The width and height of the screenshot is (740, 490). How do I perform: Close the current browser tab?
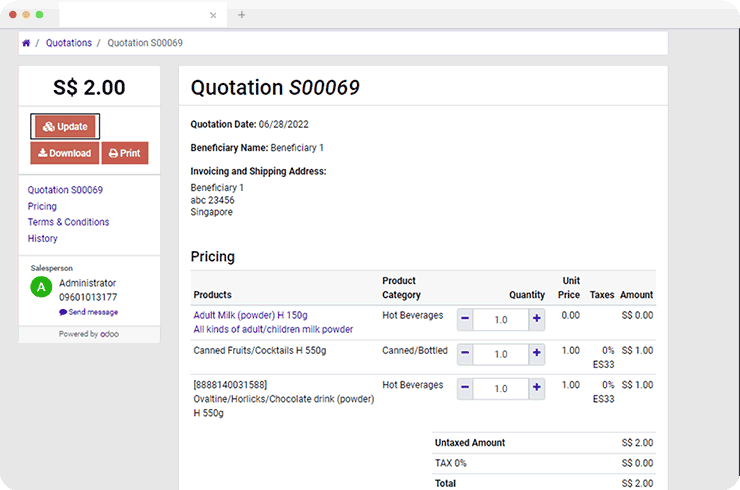coord(213,15)
